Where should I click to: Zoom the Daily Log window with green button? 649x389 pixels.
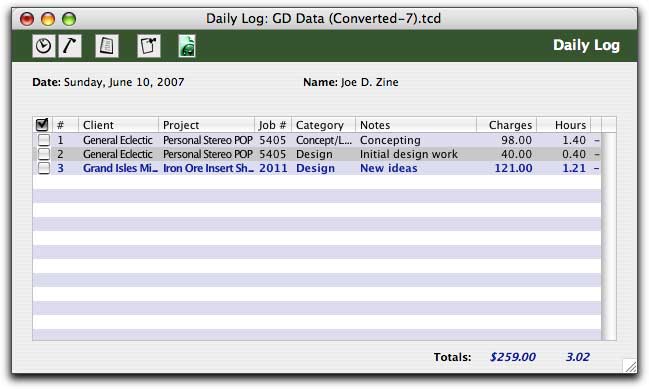click(69, 19)
